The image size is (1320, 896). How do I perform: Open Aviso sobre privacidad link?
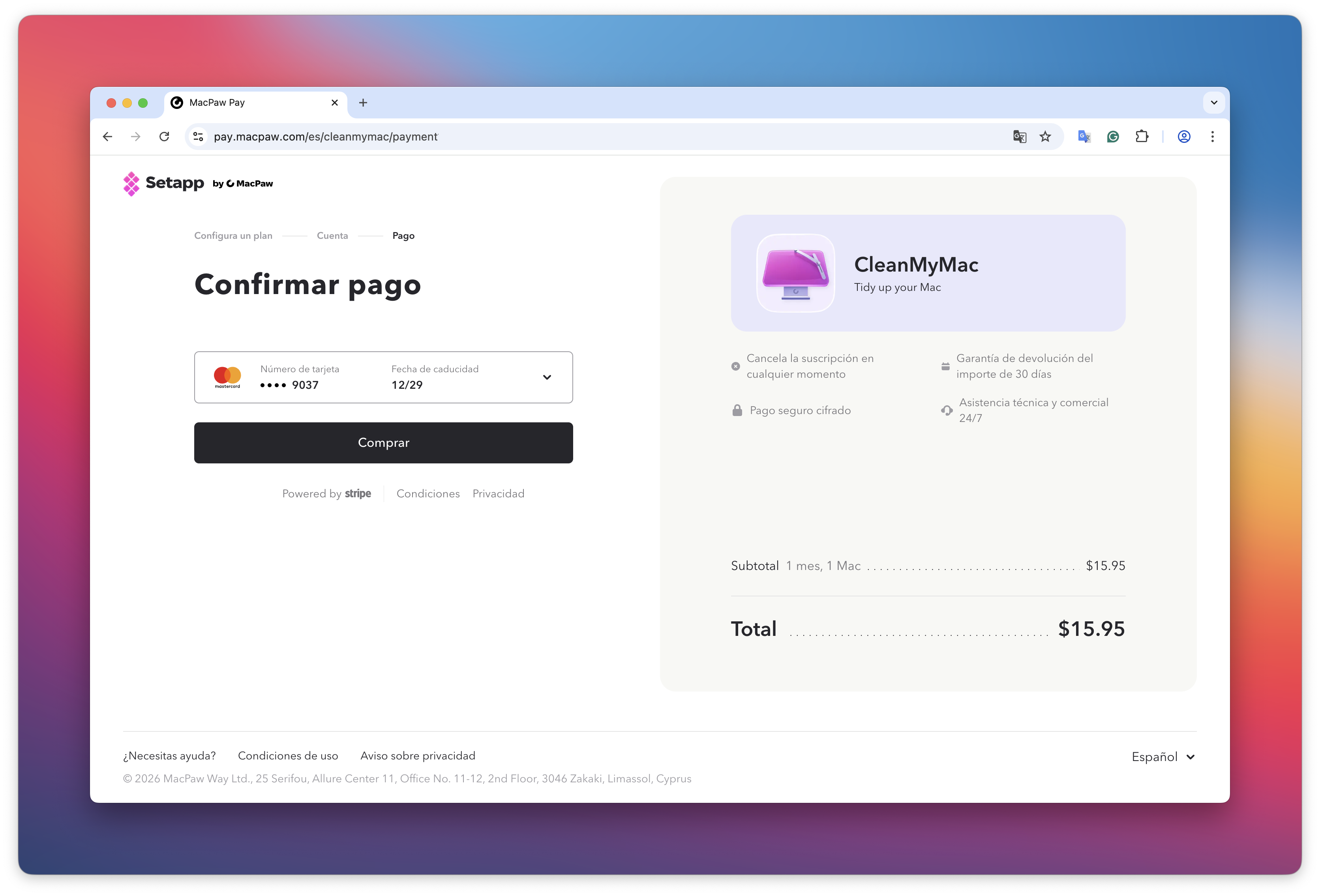tap(418, 756)
